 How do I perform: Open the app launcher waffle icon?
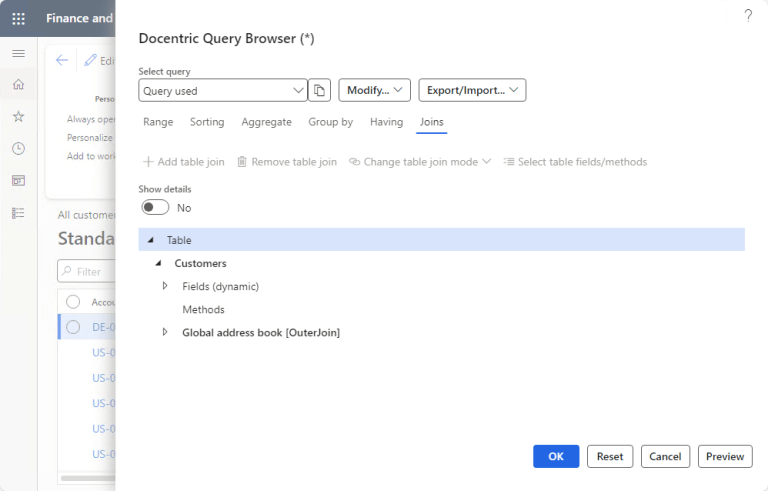[18, 19]
